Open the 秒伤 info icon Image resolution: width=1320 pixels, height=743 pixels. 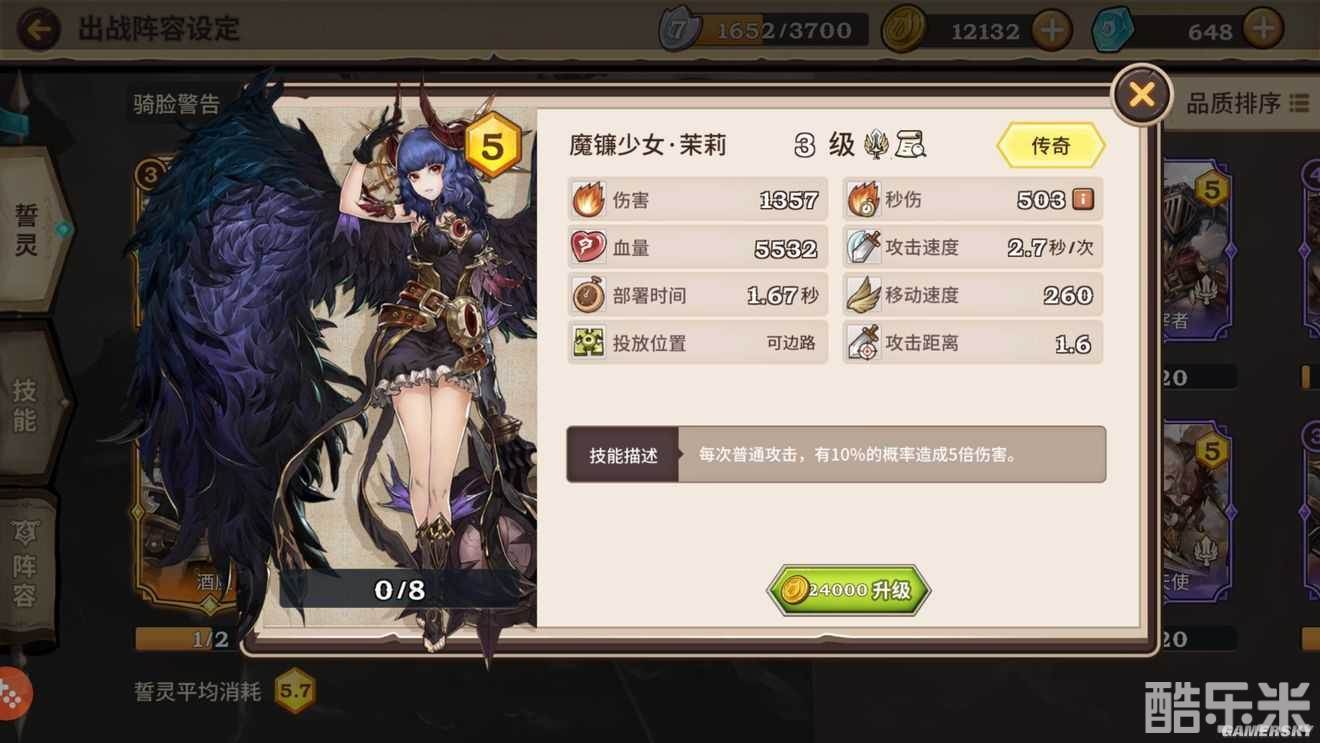1083,199
